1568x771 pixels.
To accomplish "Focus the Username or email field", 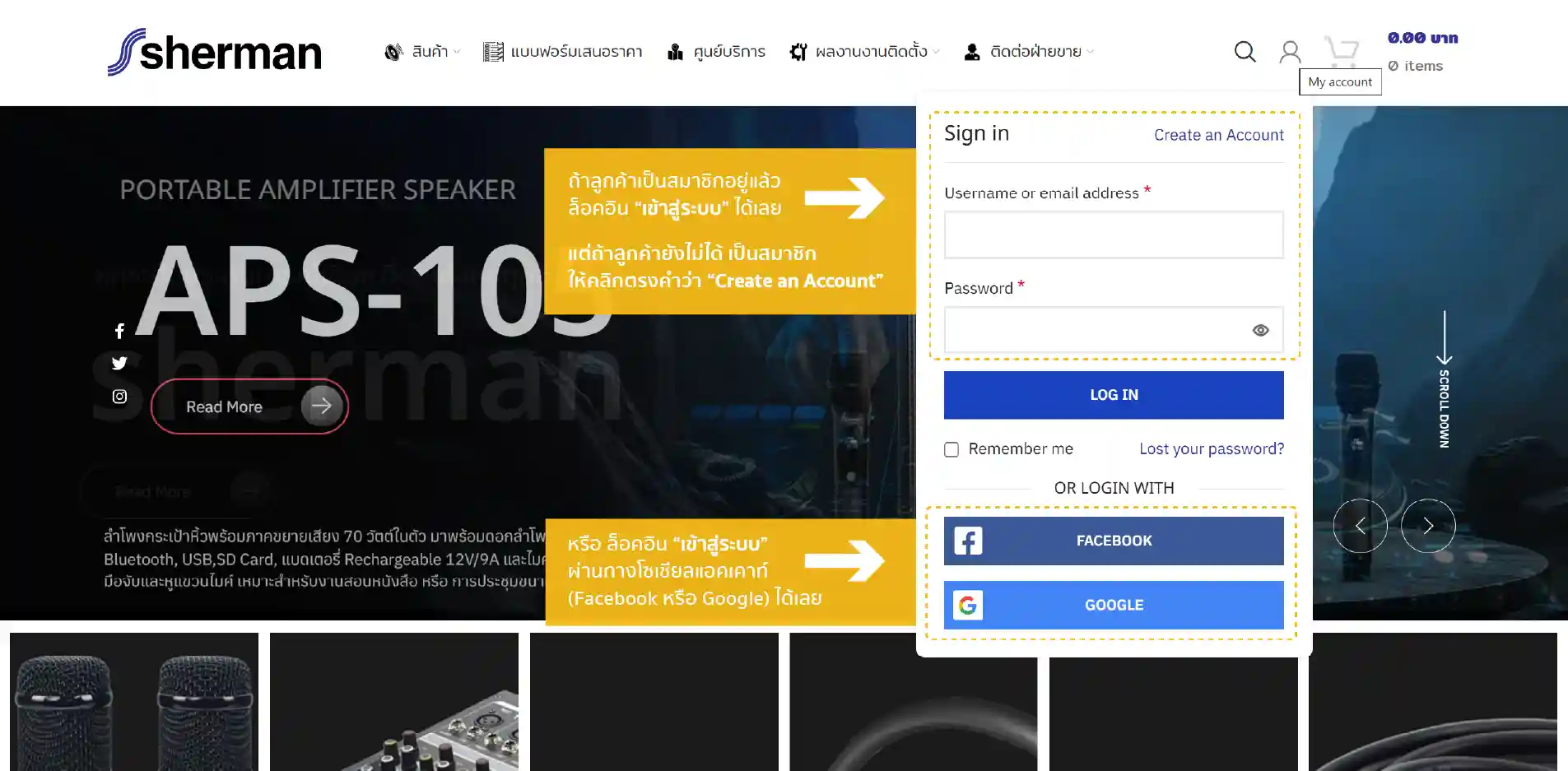I will pos(1114,235).
